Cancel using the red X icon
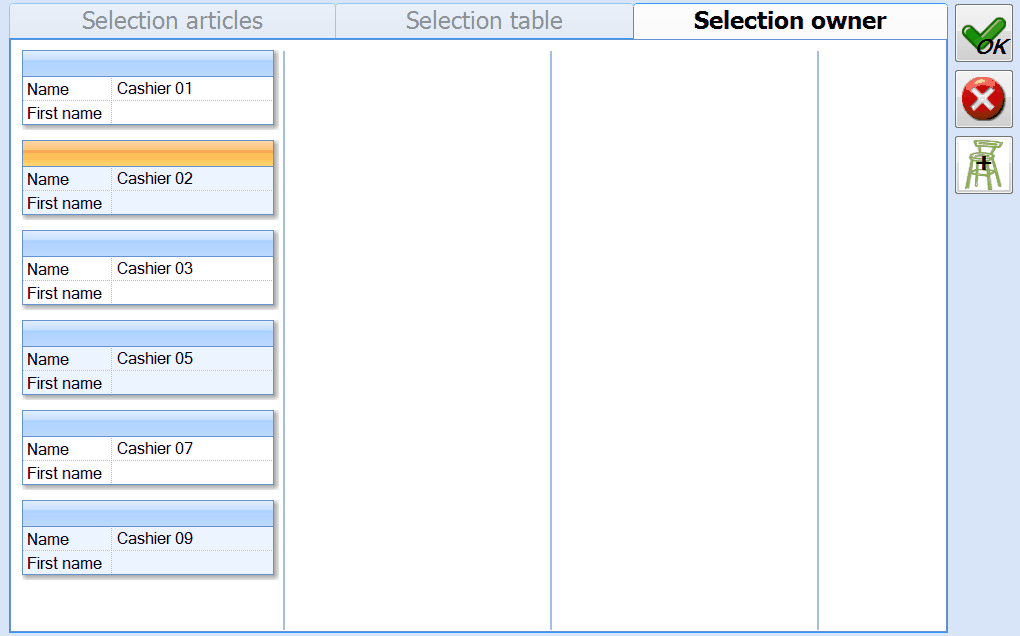 984,99
